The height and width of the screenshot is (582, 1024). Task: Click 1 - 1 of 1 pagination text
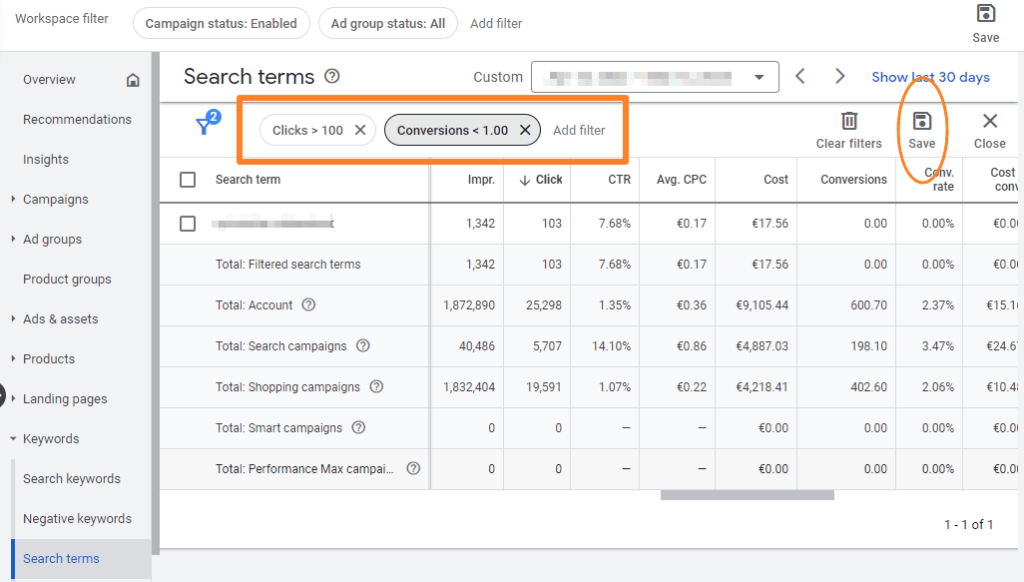tap(968, 525)
